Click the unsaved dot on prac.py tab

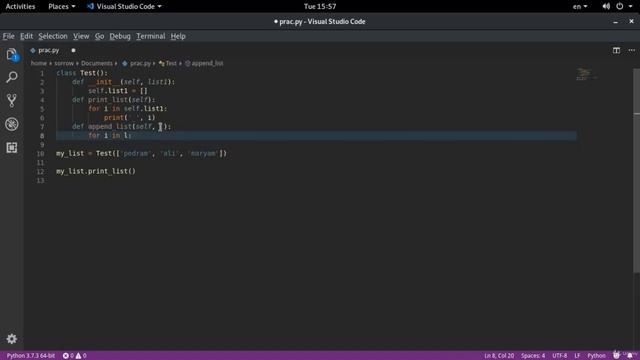(x=73, y=50)
